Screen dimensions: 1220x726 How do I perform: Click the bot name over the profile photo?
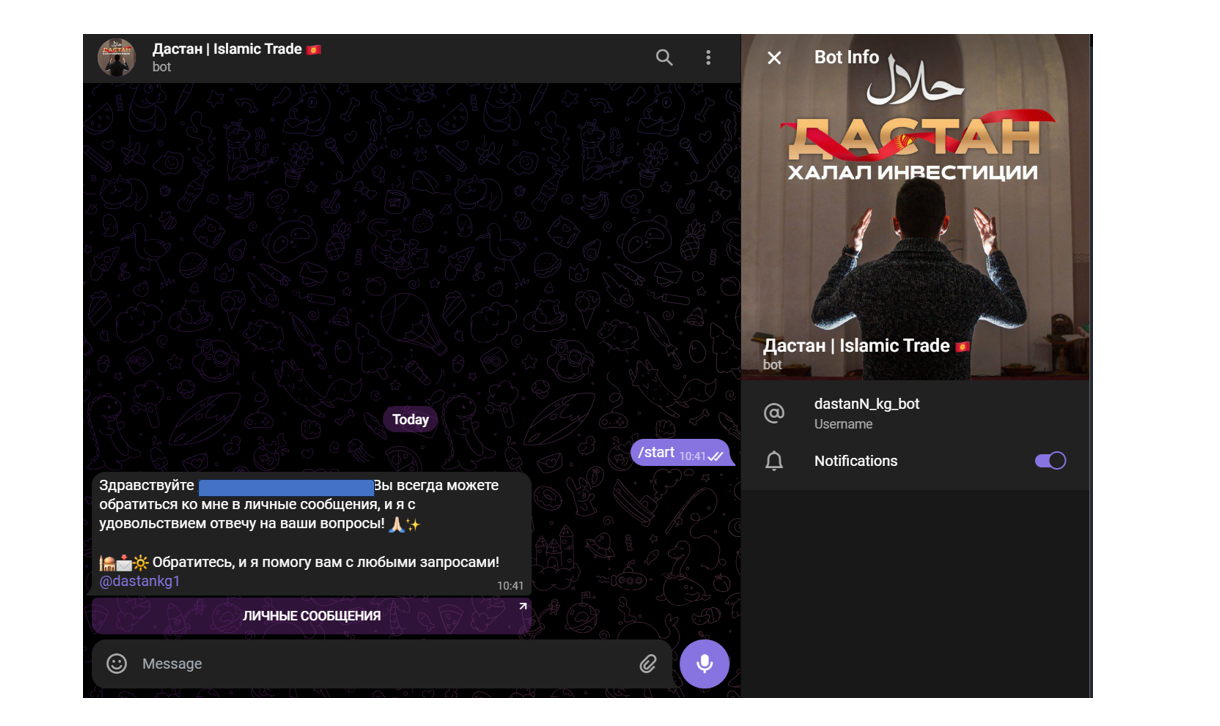coord(866,346)
